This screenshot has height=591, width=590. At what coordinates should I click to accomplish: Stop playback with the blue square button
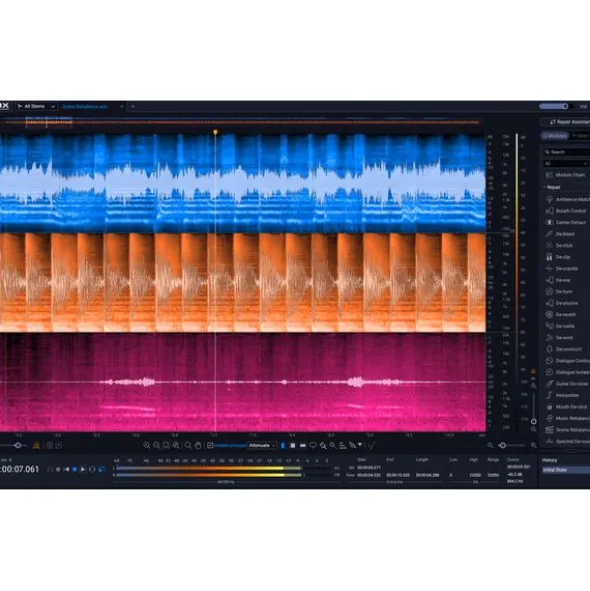[x=75, y=469]
